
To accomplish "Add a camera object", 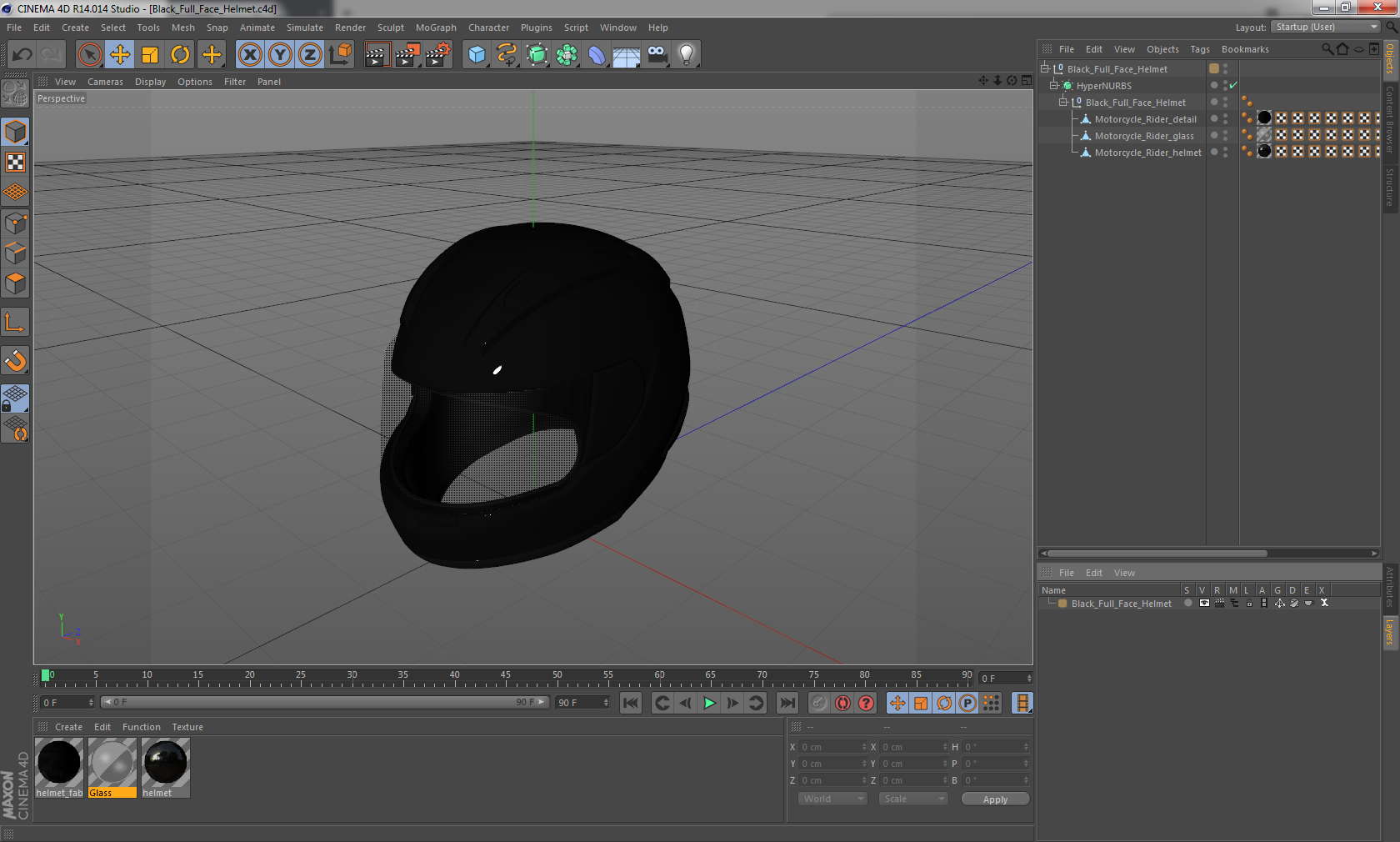I will click(x=657, y=55).
